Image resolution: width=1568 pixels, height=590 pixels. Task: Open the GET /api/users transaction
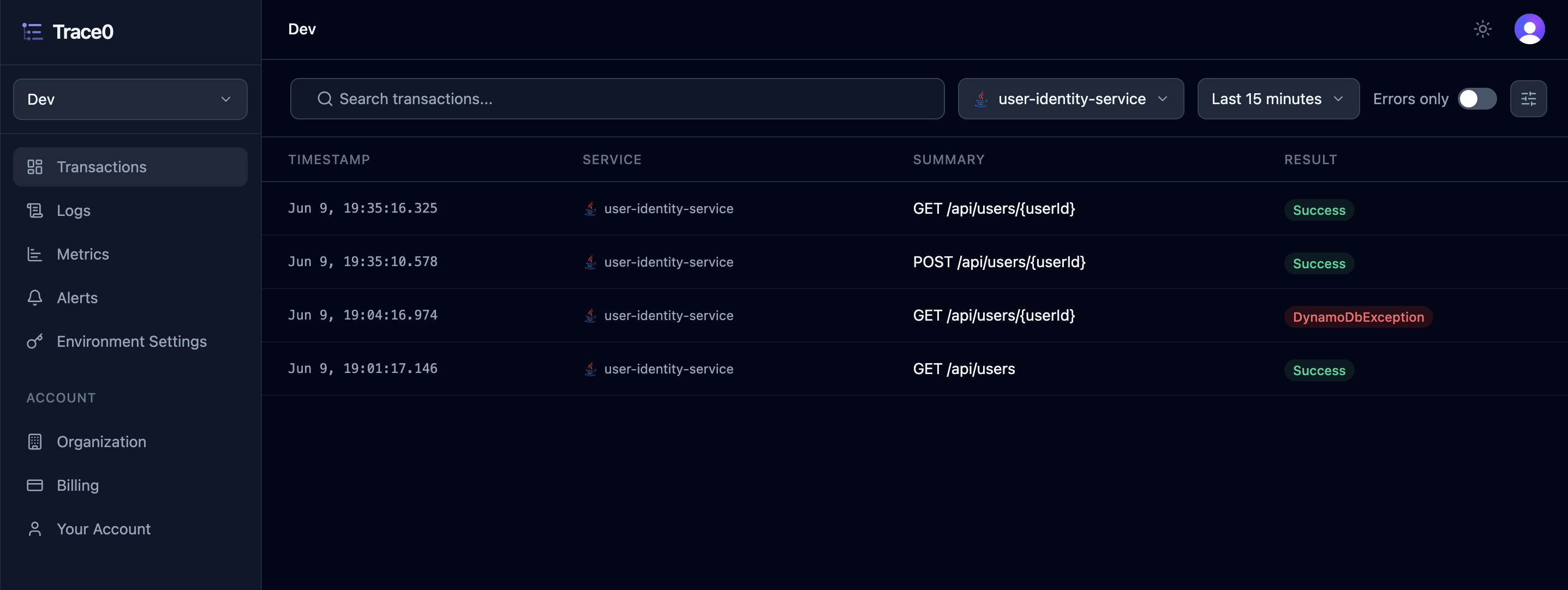pyautogui.click(x=963, y=369)
